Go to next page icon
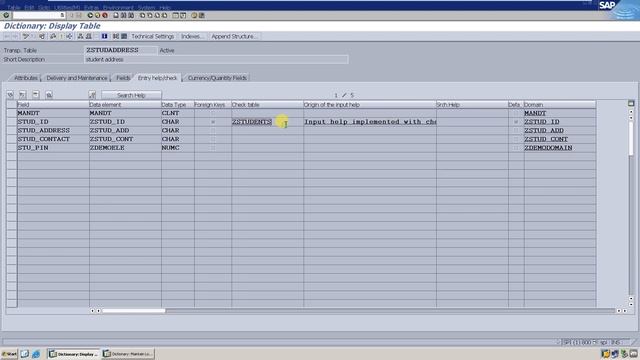This screenshot has width=640, height=360. (x=157, y=16)
